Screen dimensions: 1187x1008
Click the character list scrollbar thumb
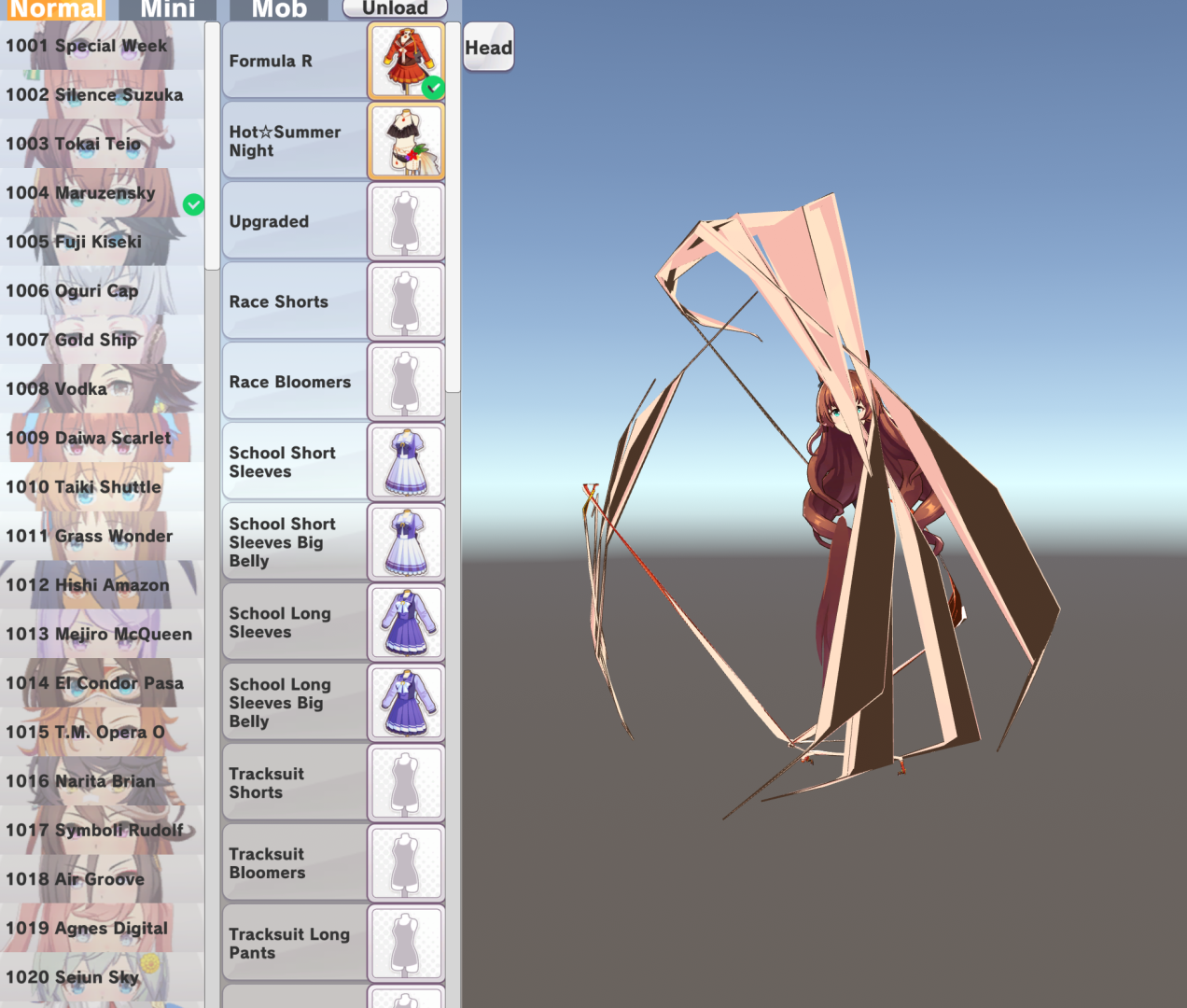point(212,147)
